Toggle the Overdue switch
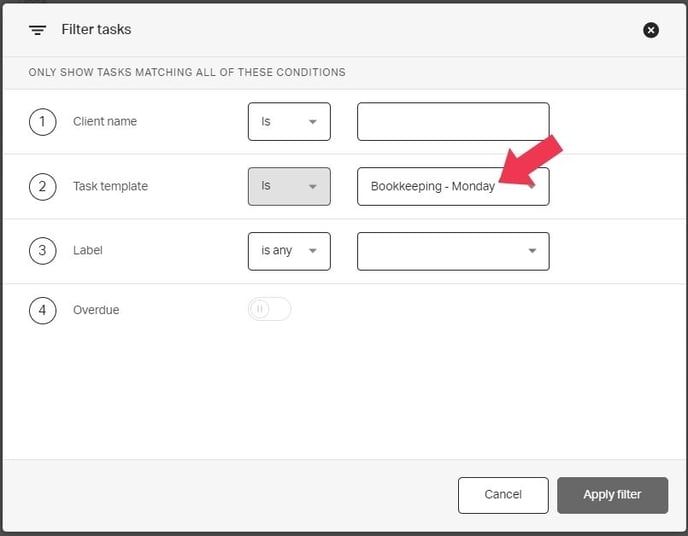This screenshot has width=688, height=536. (x=269, y=310)
